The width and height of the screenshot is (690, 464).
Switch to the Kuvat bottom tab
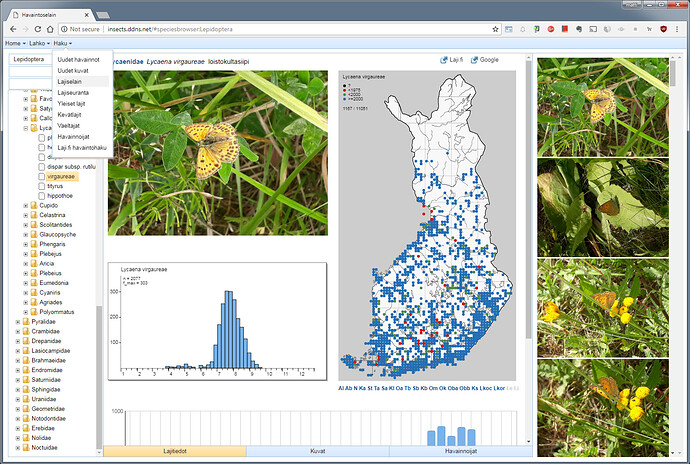pyautogui.click(x=318, y=451)
